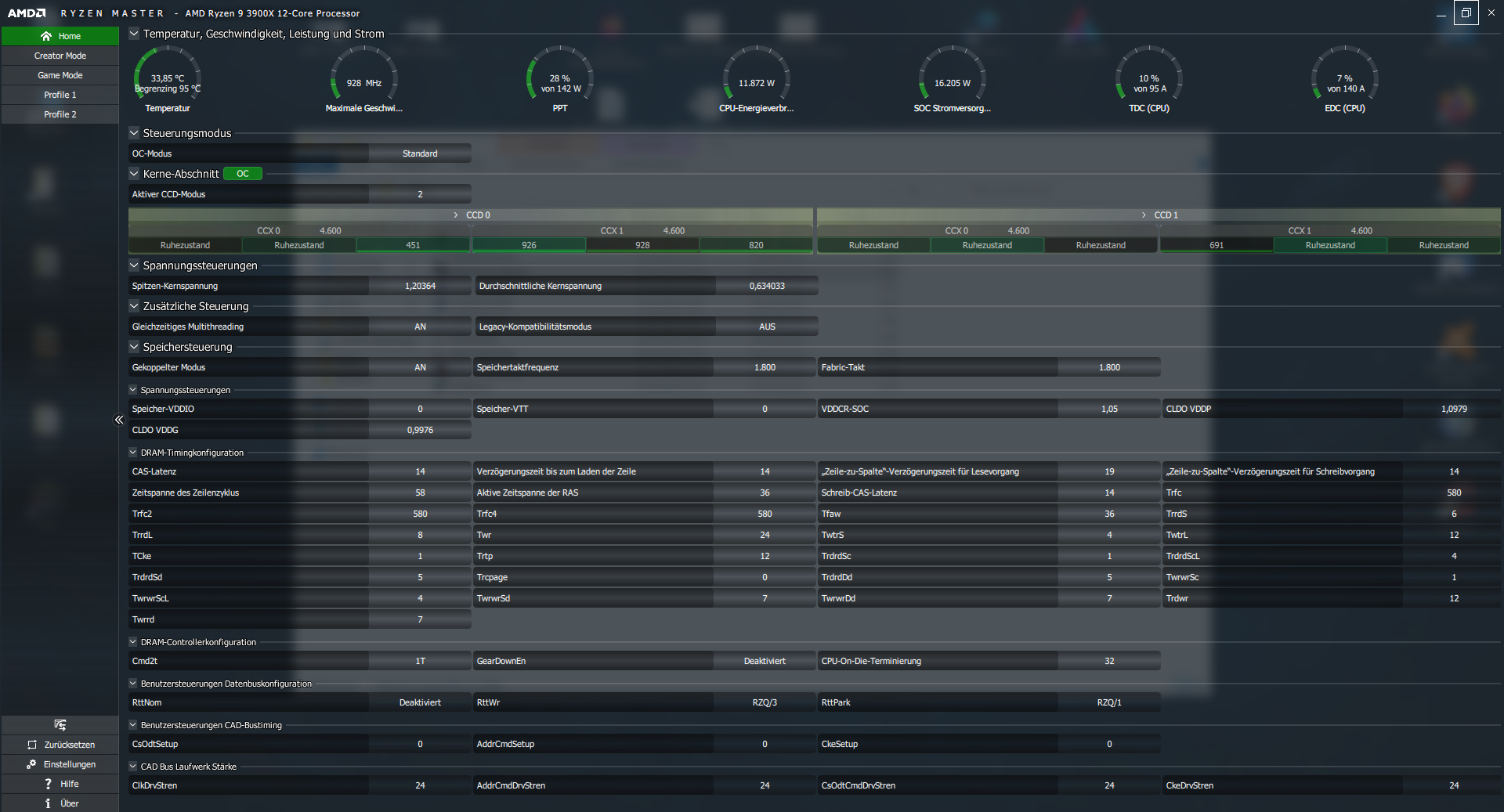
Task: Click the collapse sidebar double-chevron icon
Action: click(x=119, y=420)
